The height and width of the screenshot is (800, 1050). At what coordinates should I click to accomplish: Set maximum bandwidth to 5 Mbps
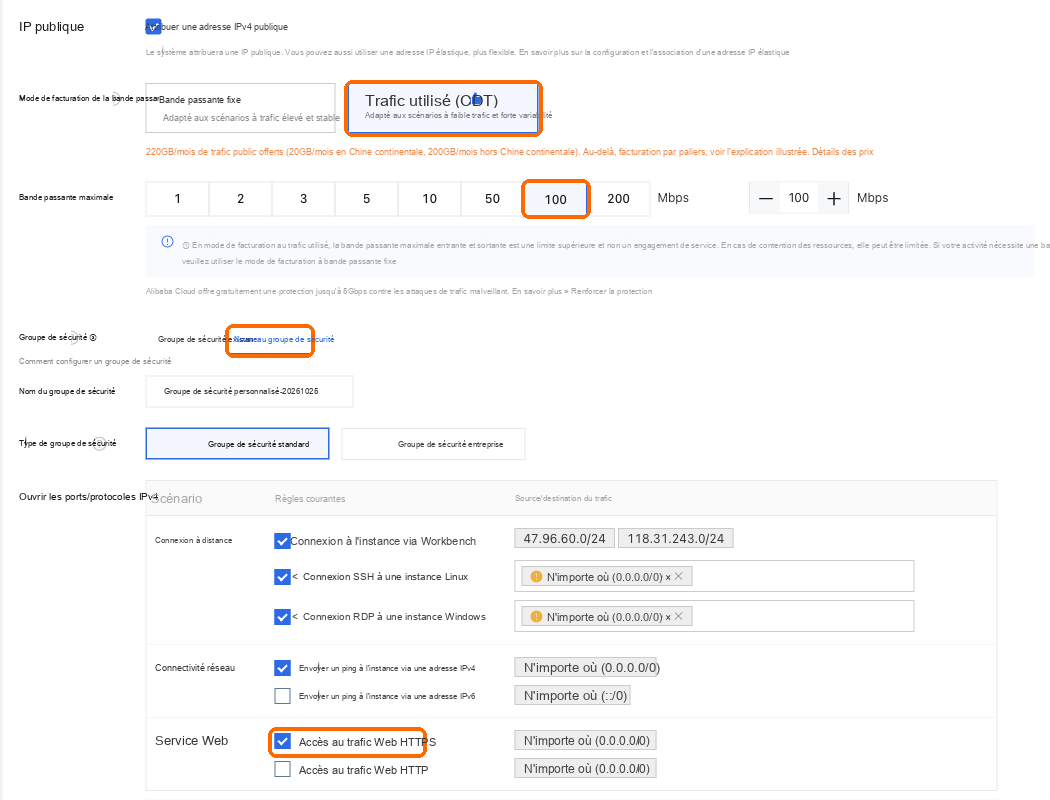coord(366,199)
